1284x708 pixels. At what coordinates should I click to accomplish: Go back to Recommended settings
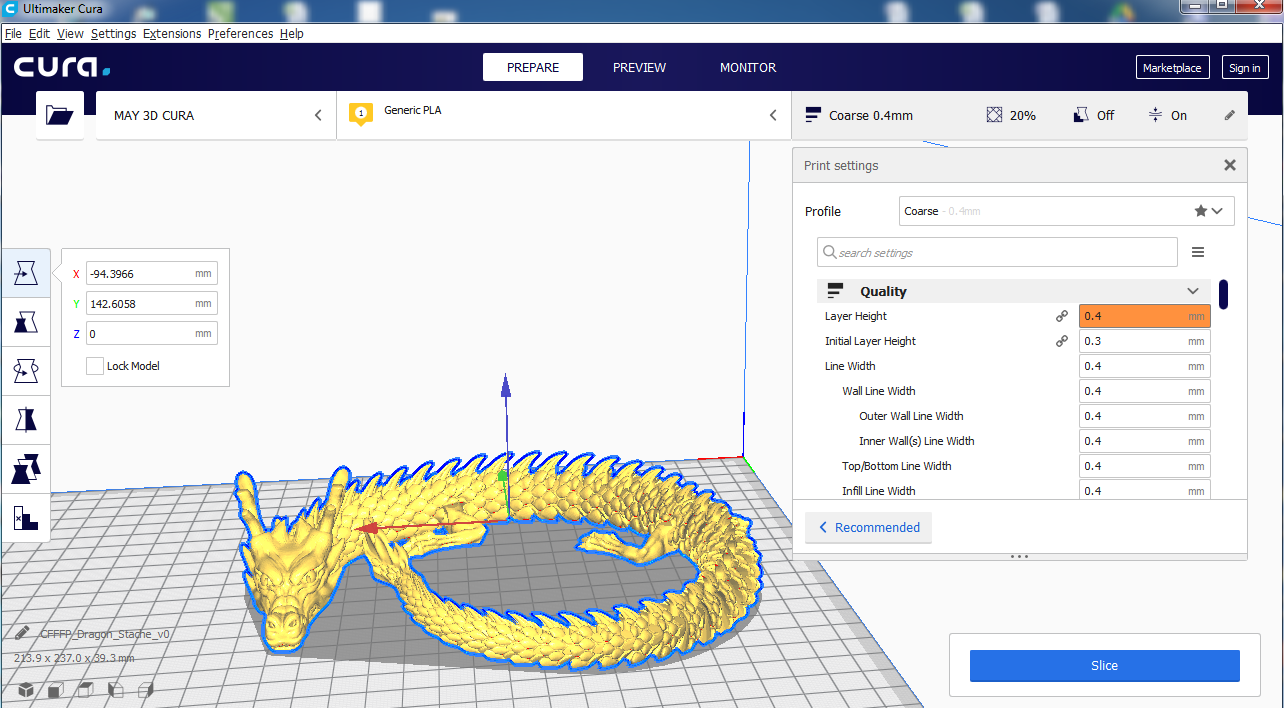click(x=868, y=527)
